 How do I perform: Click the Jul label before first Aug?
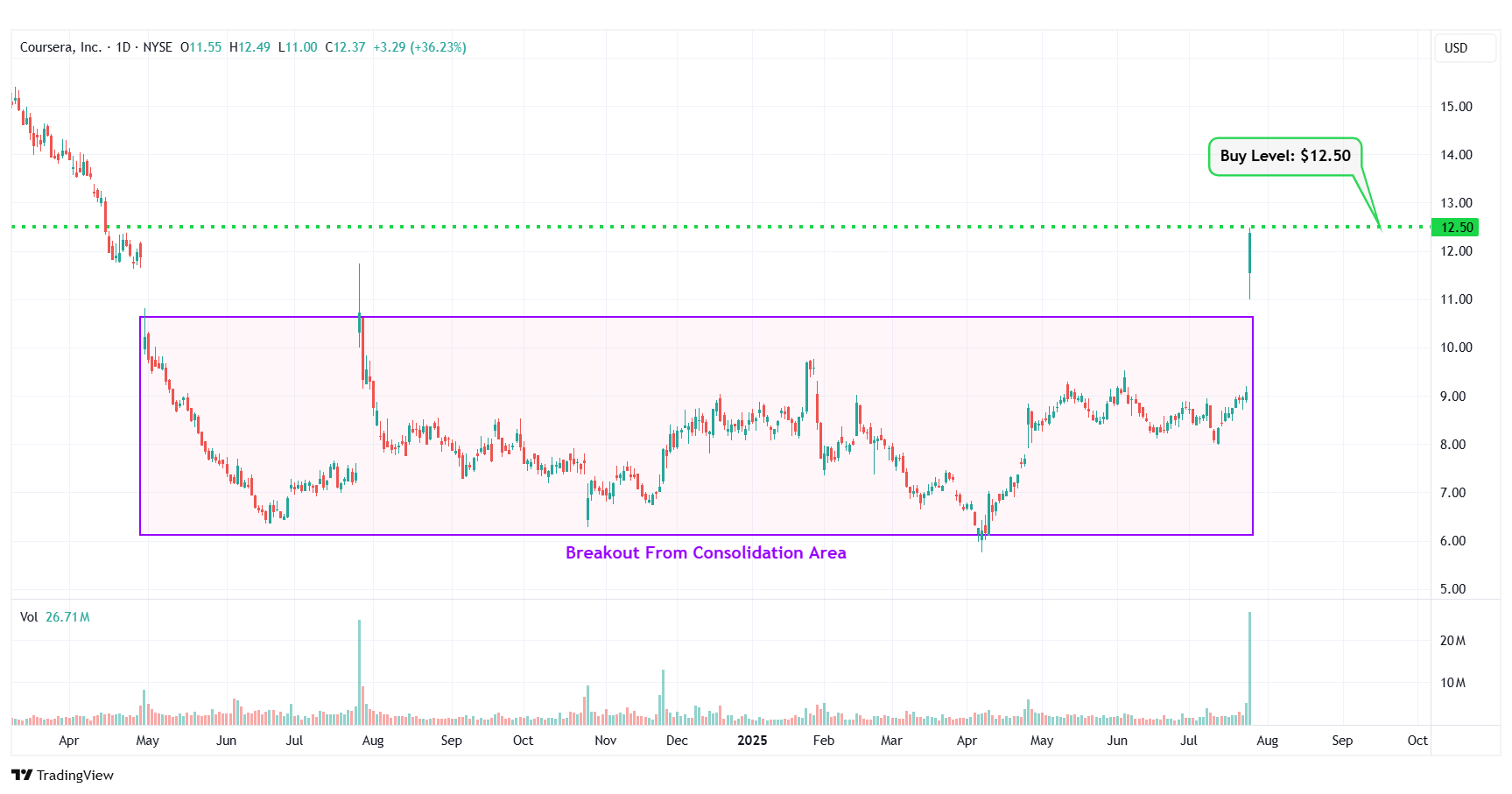294,741
